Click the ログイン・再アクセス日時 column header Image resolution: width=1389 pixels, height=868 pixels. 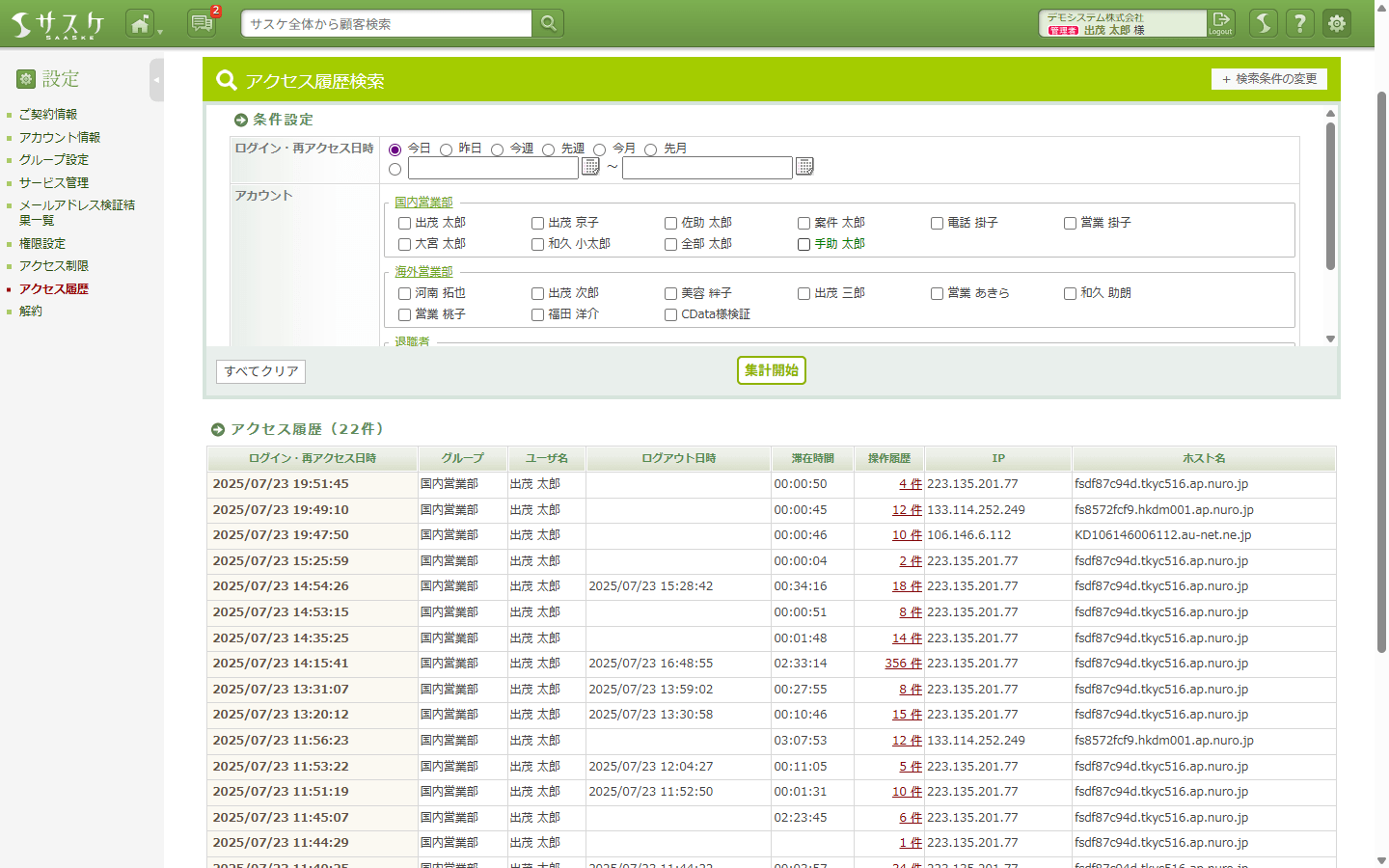pos(313,458)
